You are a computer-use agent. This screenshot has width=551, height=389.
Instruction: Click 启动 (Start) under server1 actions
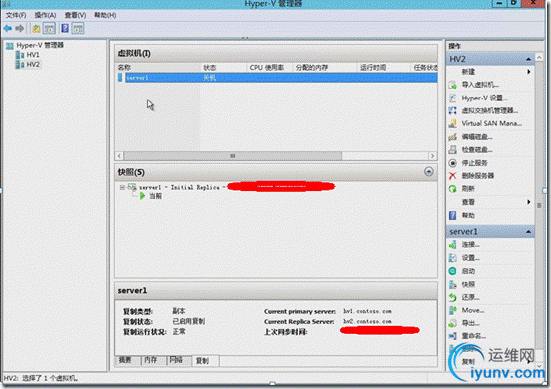(x=468, y=271)
